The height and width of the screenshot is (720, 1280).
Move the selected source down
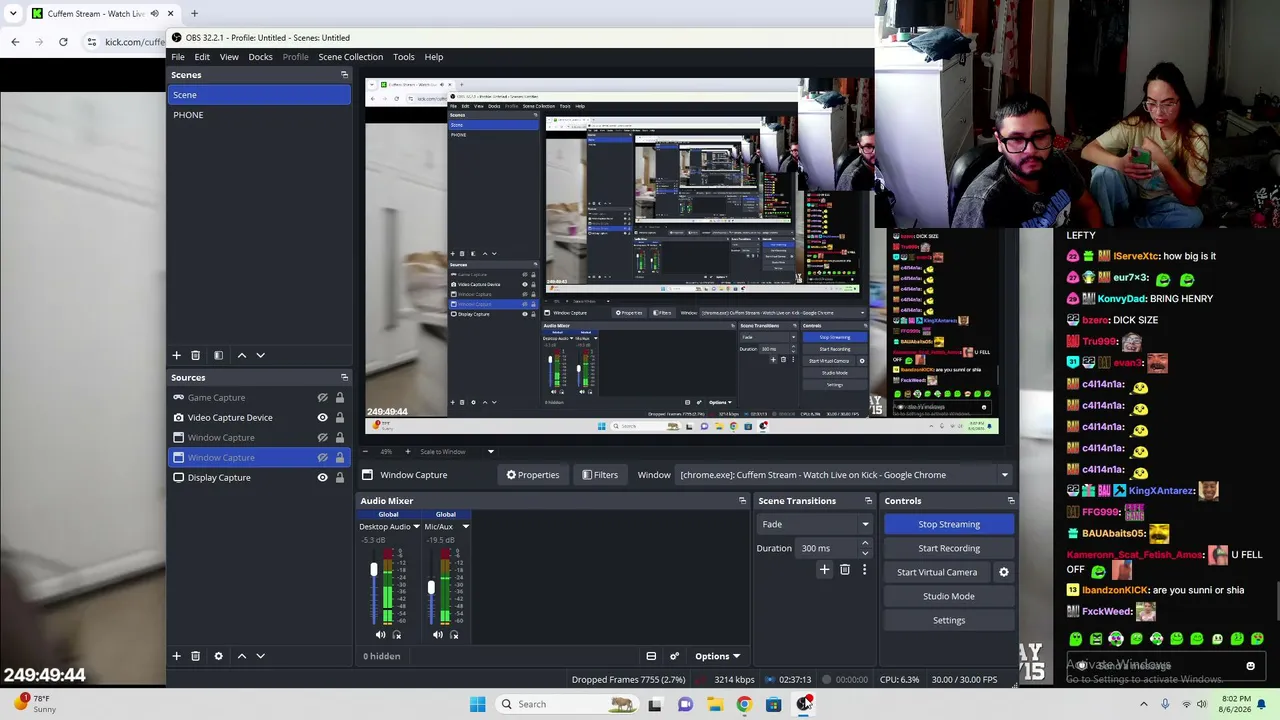[260, 656]
